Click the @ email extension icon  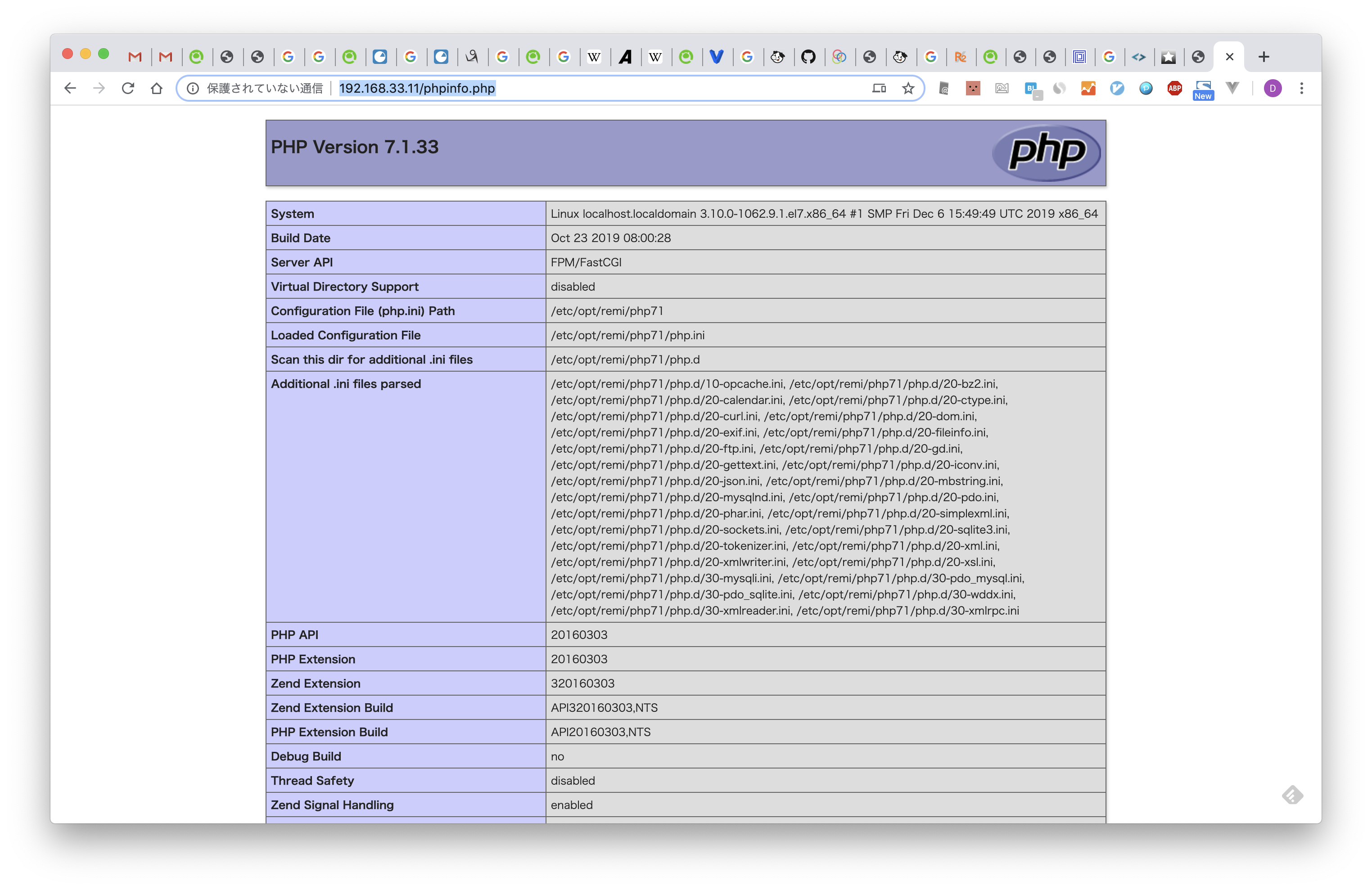click(x=943, y=88)
